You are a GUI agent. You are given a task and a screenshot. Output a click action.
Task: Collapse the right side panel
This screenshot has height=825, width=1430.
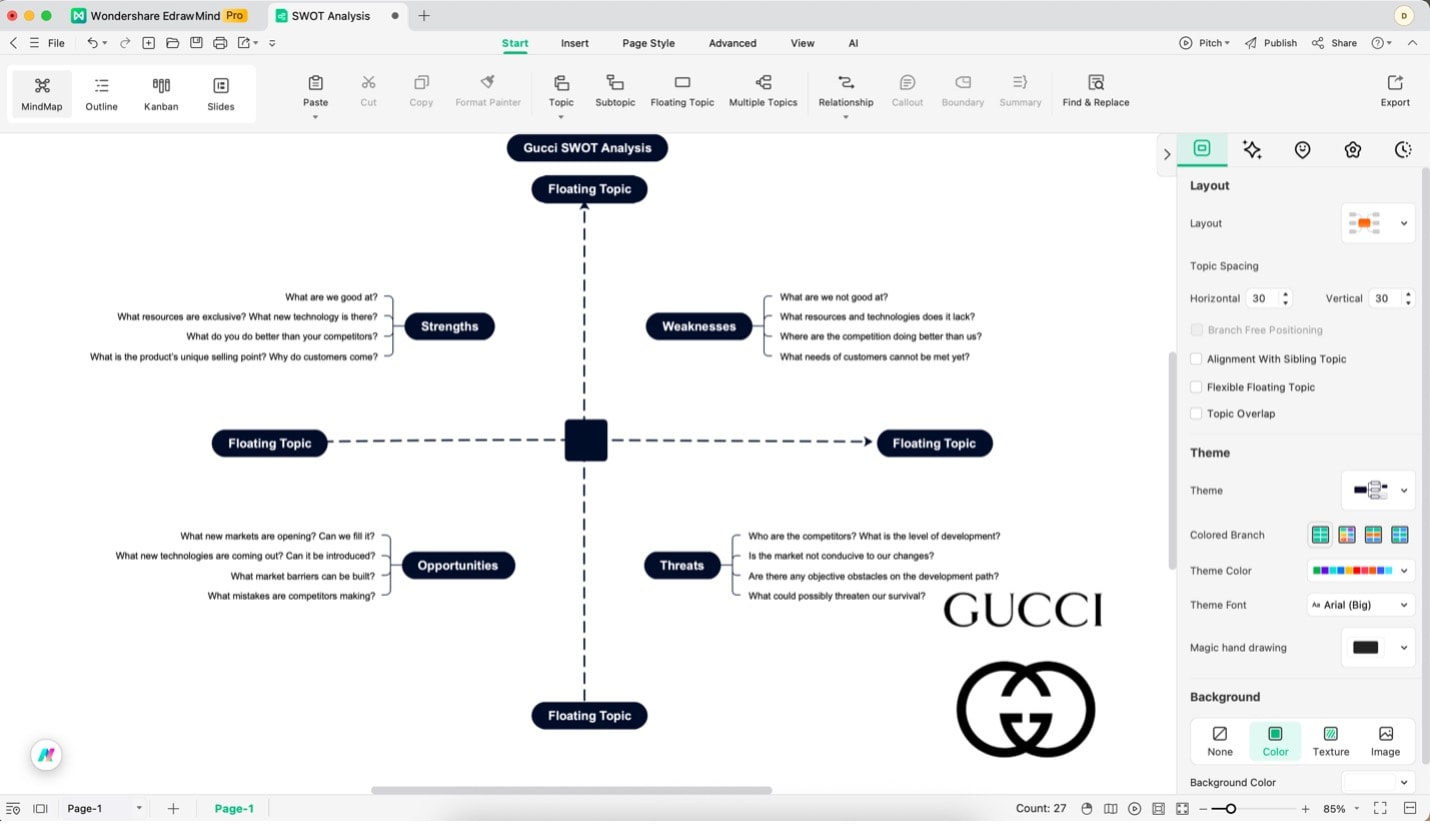(x=1166, y=154)
